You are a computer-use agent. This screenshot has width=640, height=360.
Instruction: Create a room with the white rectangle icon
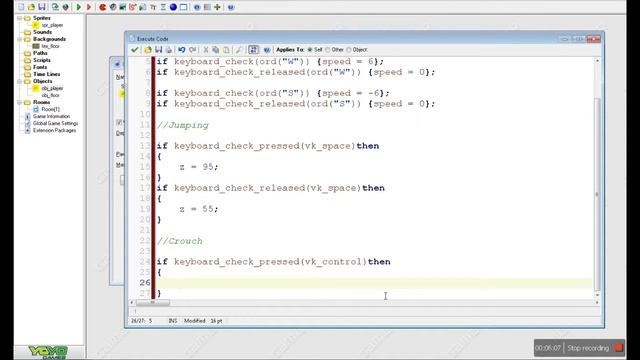click(183, 7)
